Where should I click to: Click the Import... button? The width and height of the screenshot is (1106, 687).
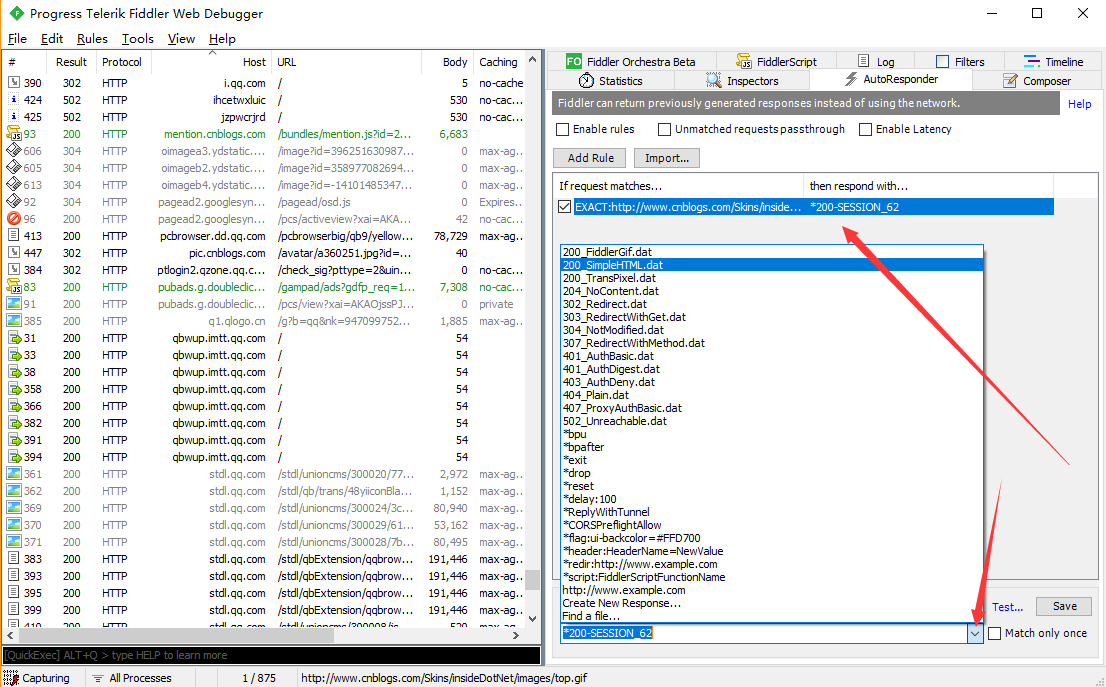[x=667, y=158]
